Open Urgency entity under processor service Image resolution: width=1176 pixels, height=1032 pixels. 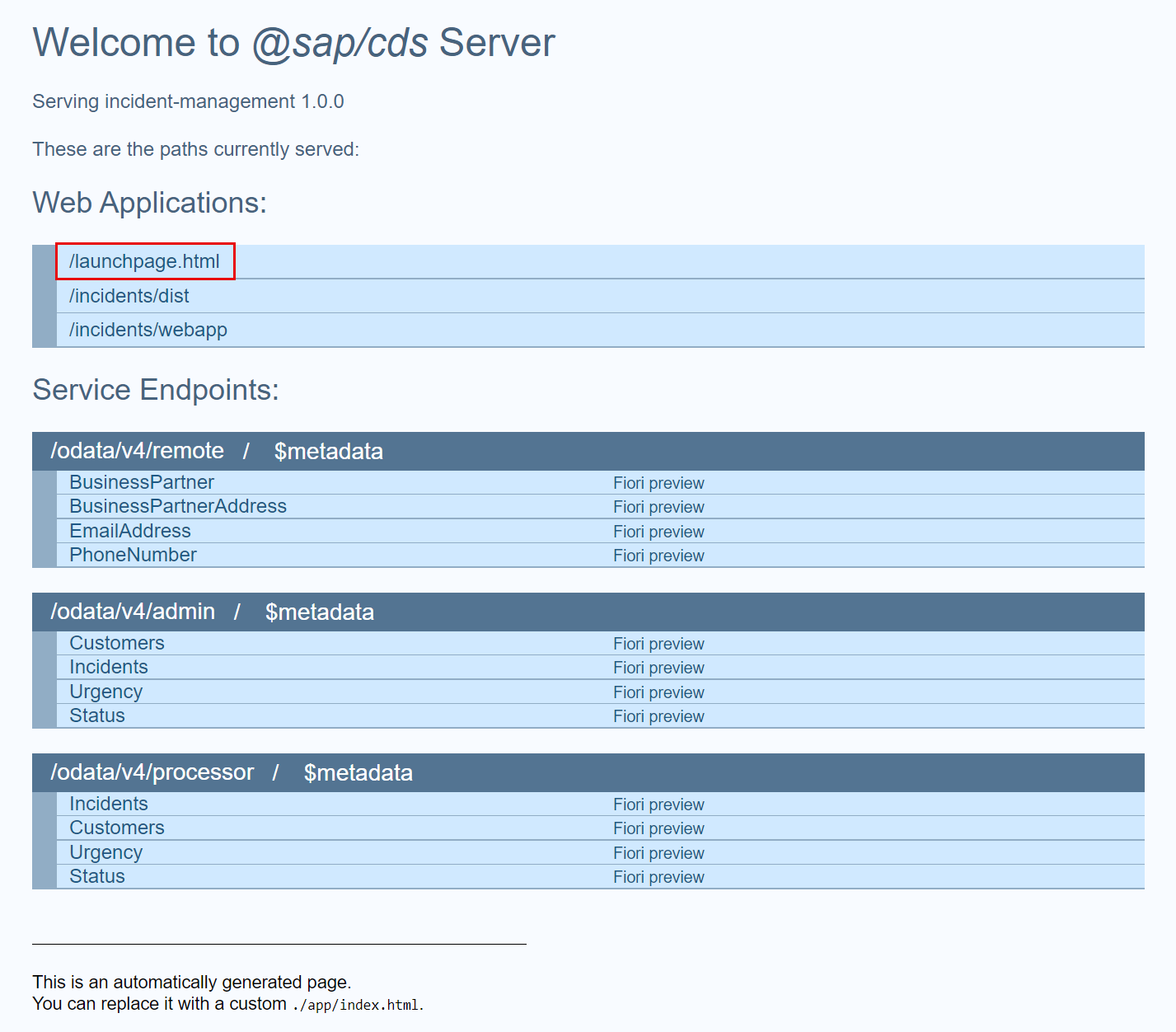click(x=105, y=852)
